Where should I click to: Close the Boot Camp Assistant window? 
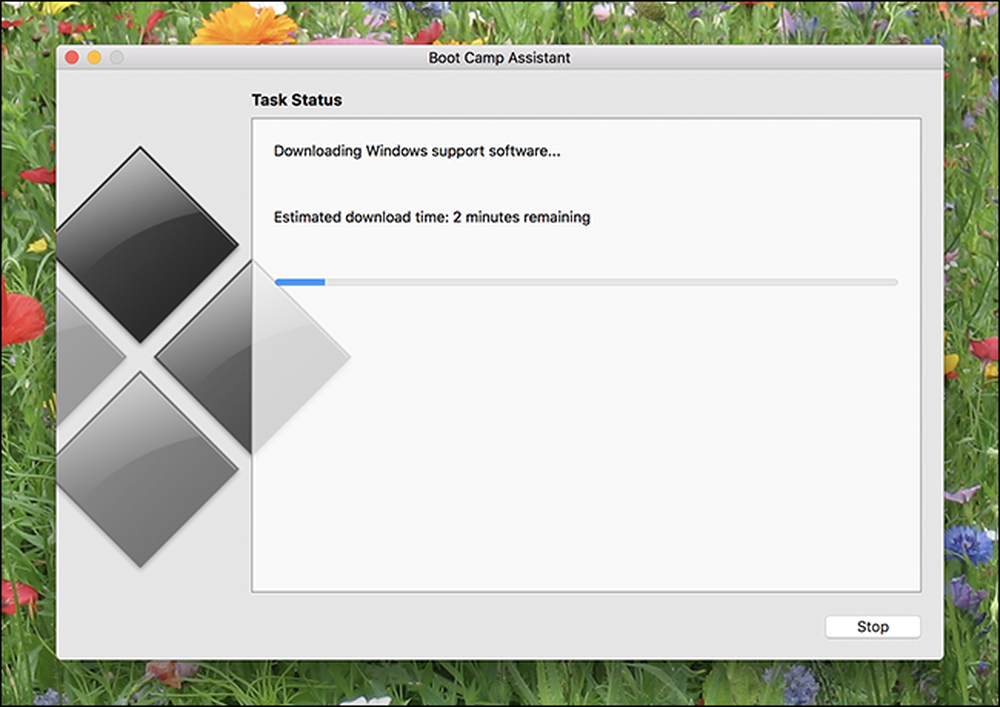(x=72, y=57)
